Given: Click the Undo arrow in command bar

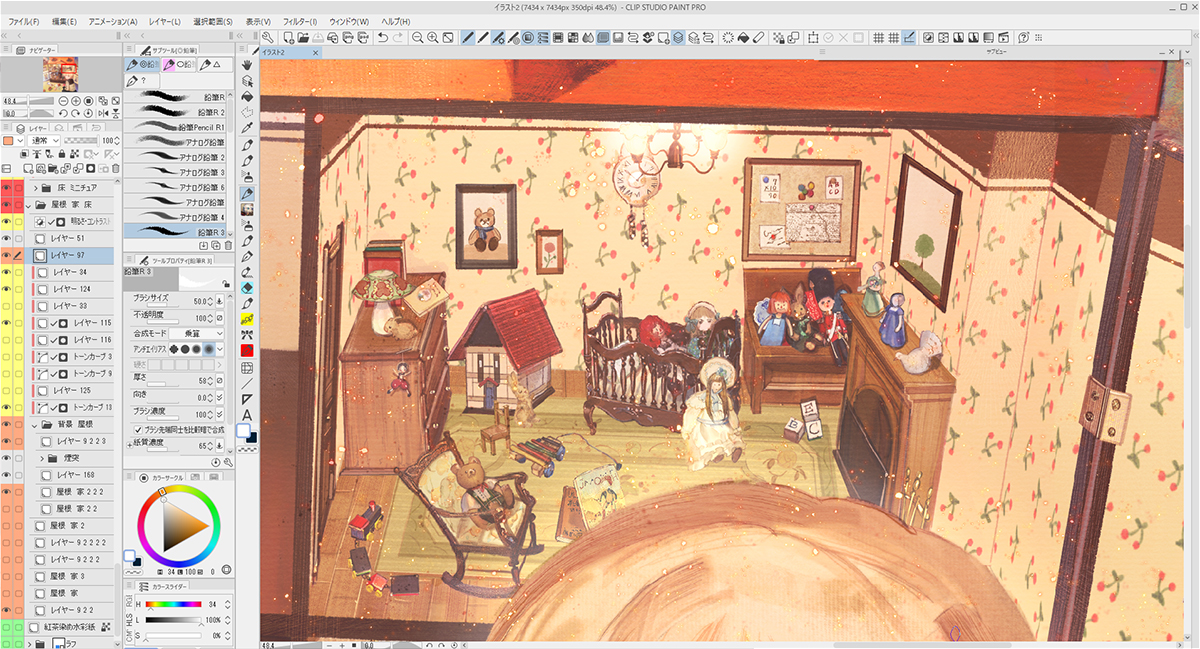Looking at the screenshot, I should [x=383, y=37].
